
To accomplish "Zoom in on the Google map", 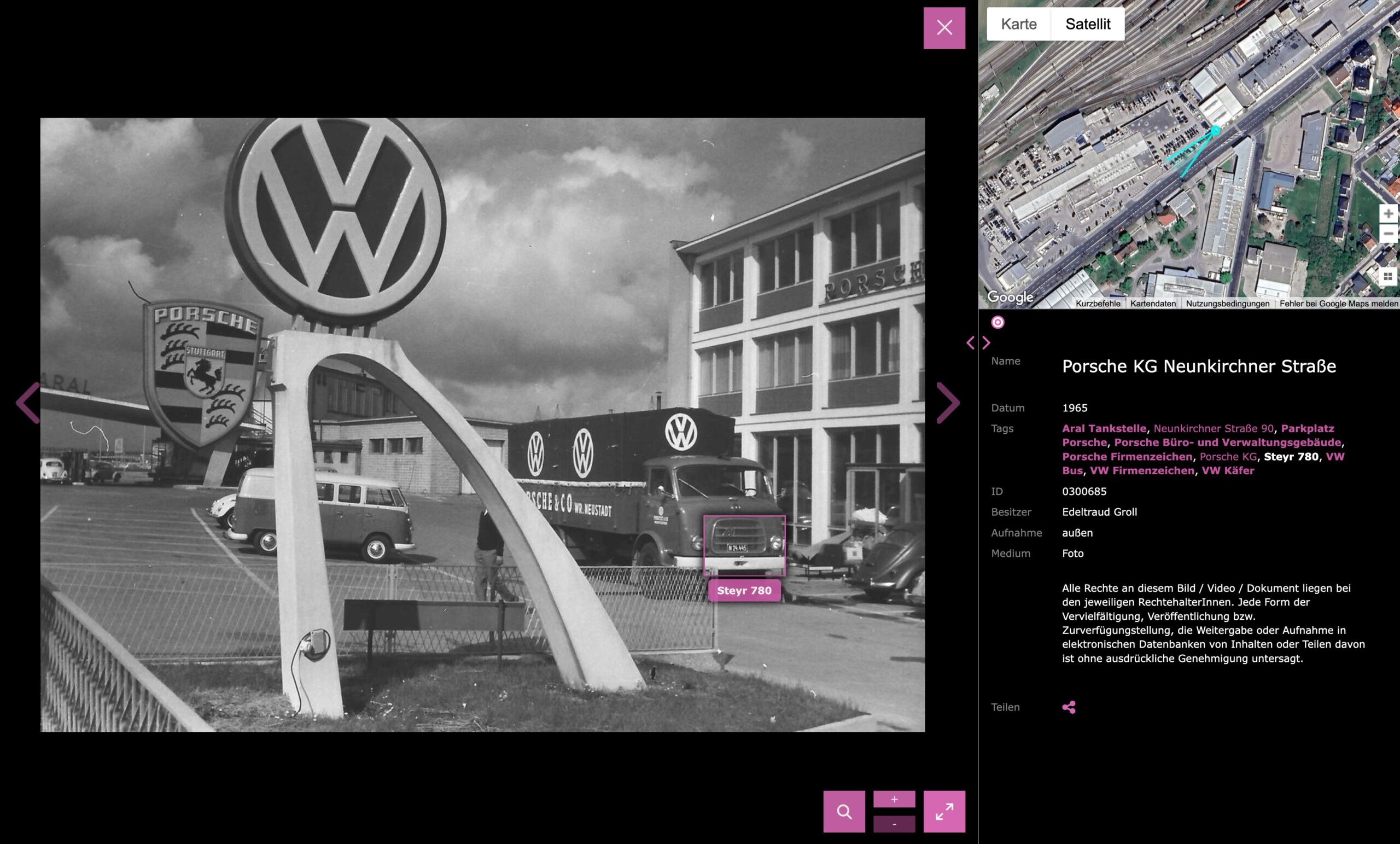I will click(x=1389, y=214).
